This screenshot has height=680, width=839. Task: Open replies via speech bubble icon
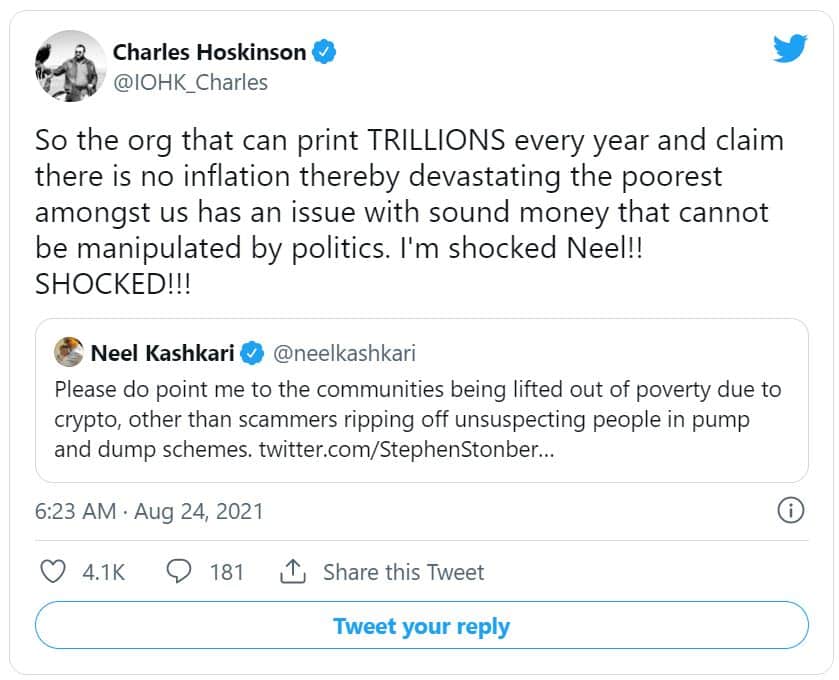click(178, 572)
